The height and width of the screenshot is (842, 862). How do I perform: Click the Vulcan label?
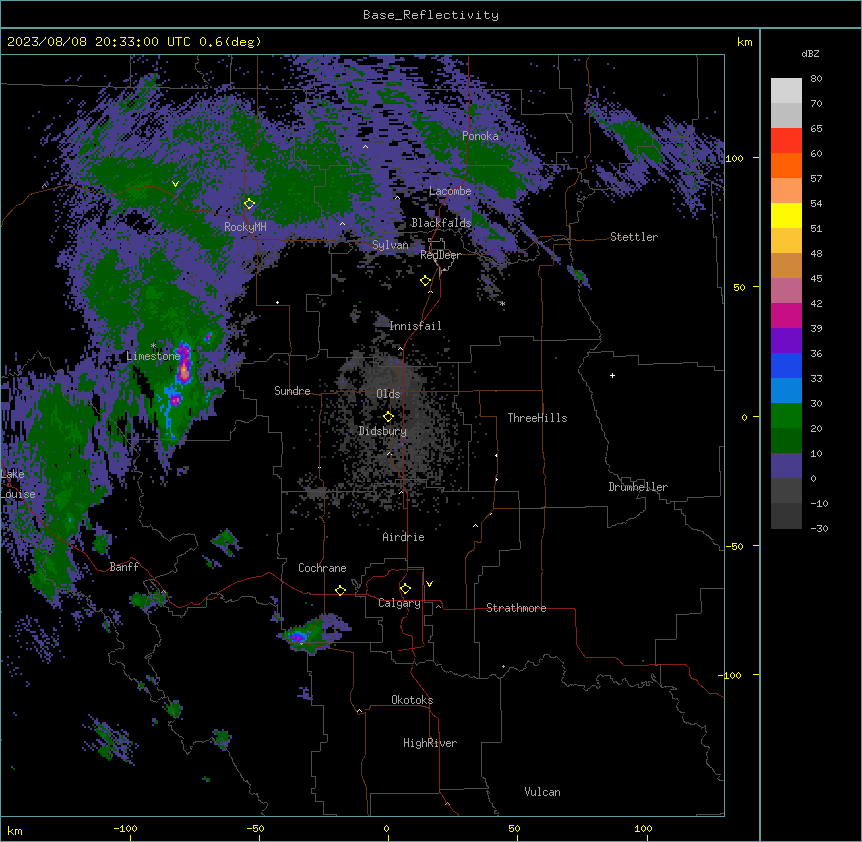point(543,792)
